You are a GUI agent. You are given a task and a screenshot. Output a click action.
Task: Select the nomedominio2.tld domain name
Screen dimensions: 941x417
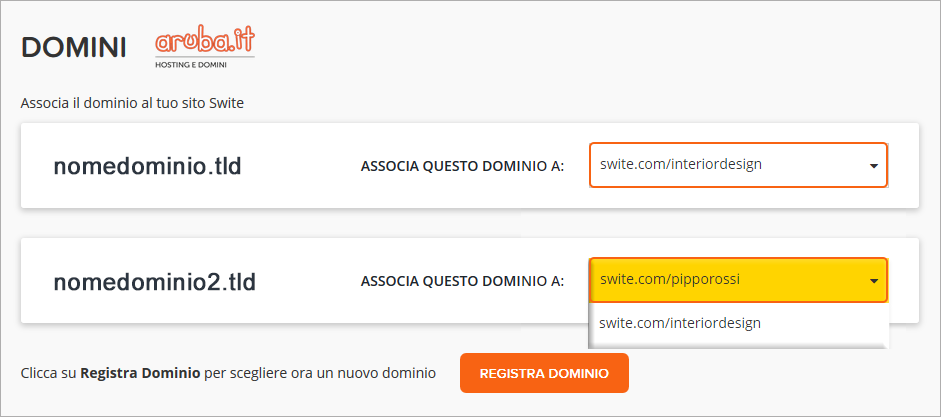[155, 281]
